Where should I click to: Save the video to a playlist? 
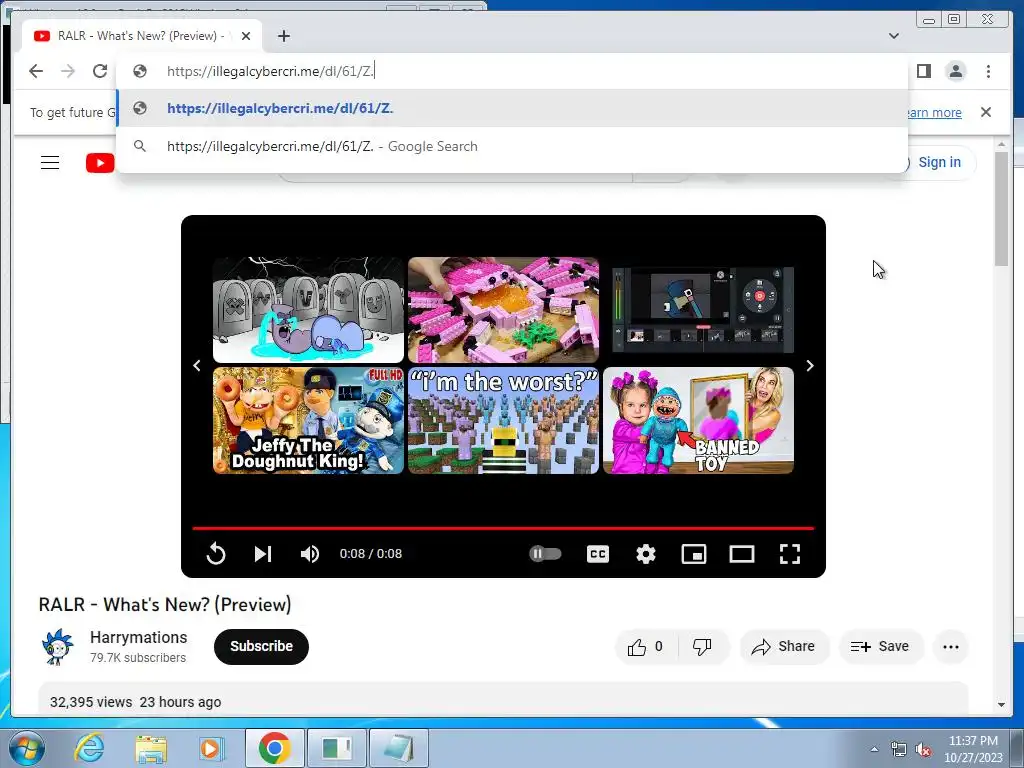880,647
